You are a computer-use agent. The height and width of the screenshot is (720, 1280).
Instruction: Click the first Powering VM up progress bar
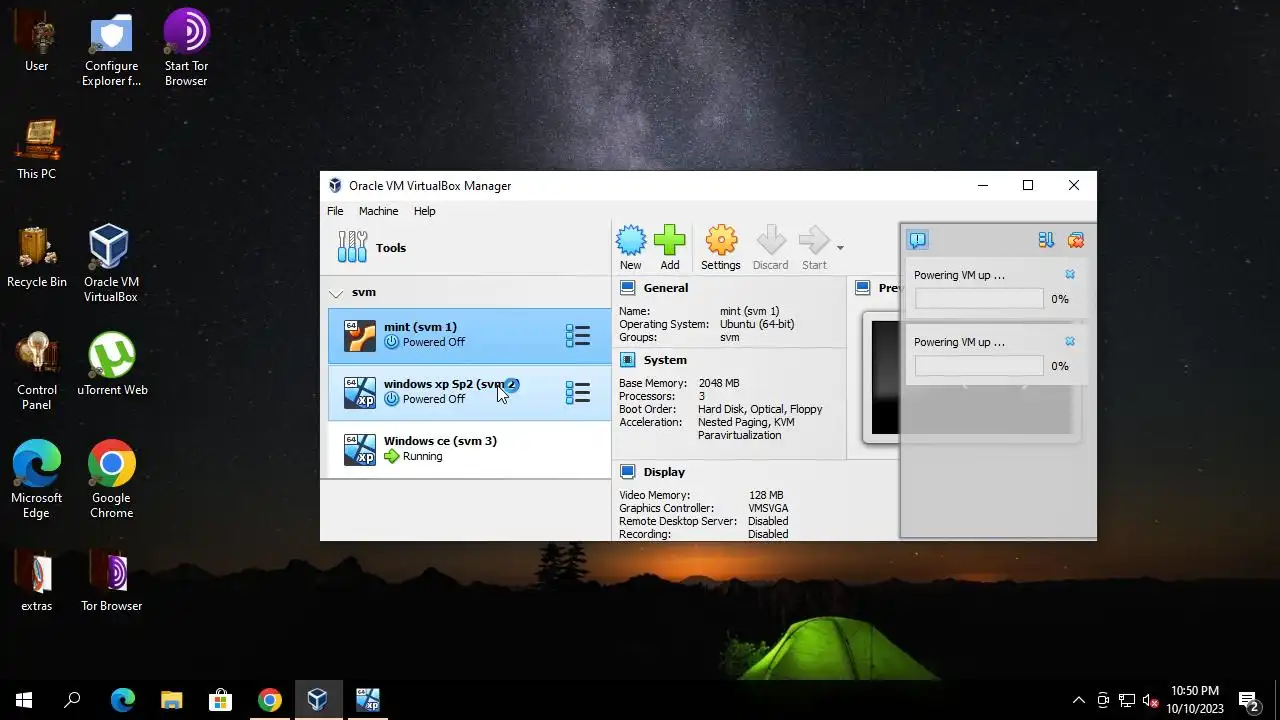(979, 299)
